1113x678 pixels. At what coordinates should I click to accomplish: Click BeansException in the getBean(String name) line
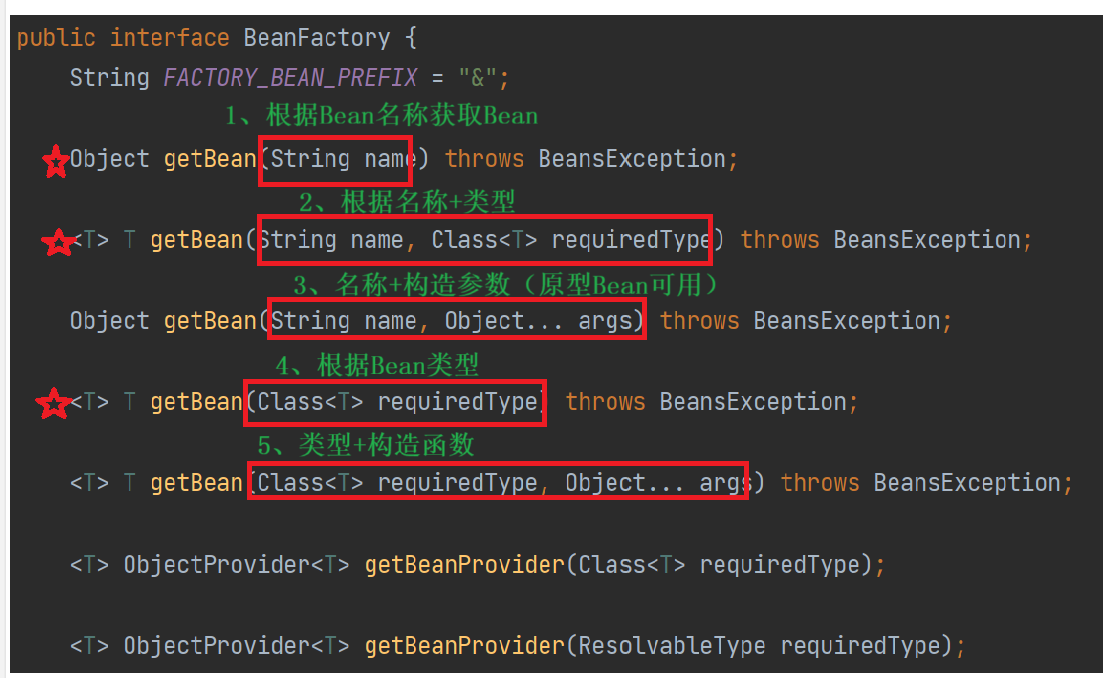pos(632,159)
